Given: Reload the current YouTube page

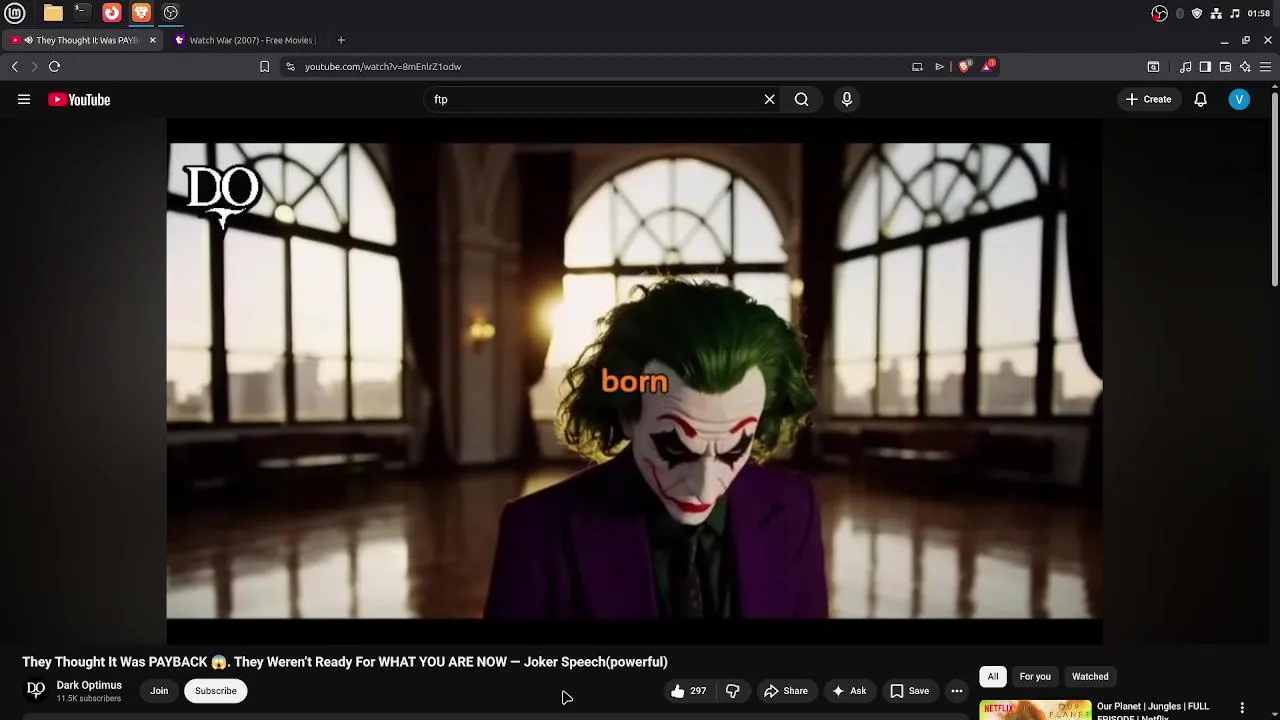Looking at the screenshot, I should [54, 67].
